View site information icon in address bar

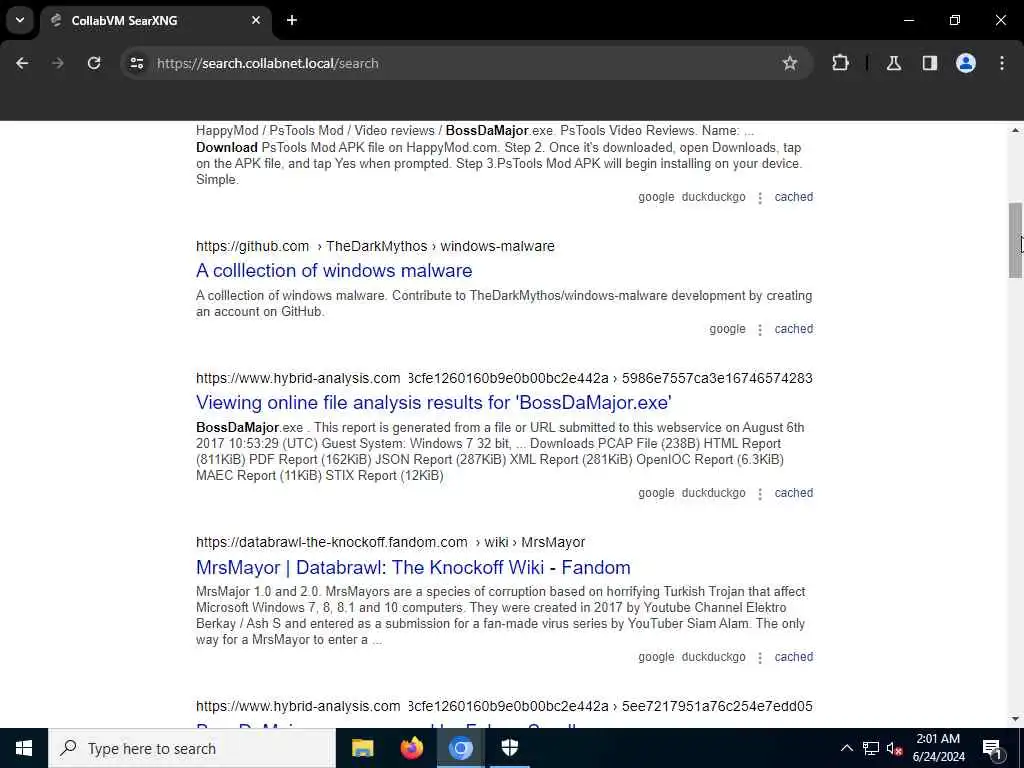point(136,63)
